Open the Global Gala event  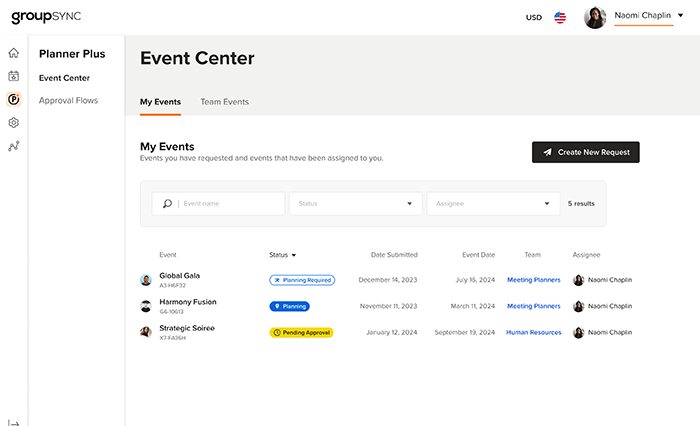pyautogui.click(x=179, y=276)
